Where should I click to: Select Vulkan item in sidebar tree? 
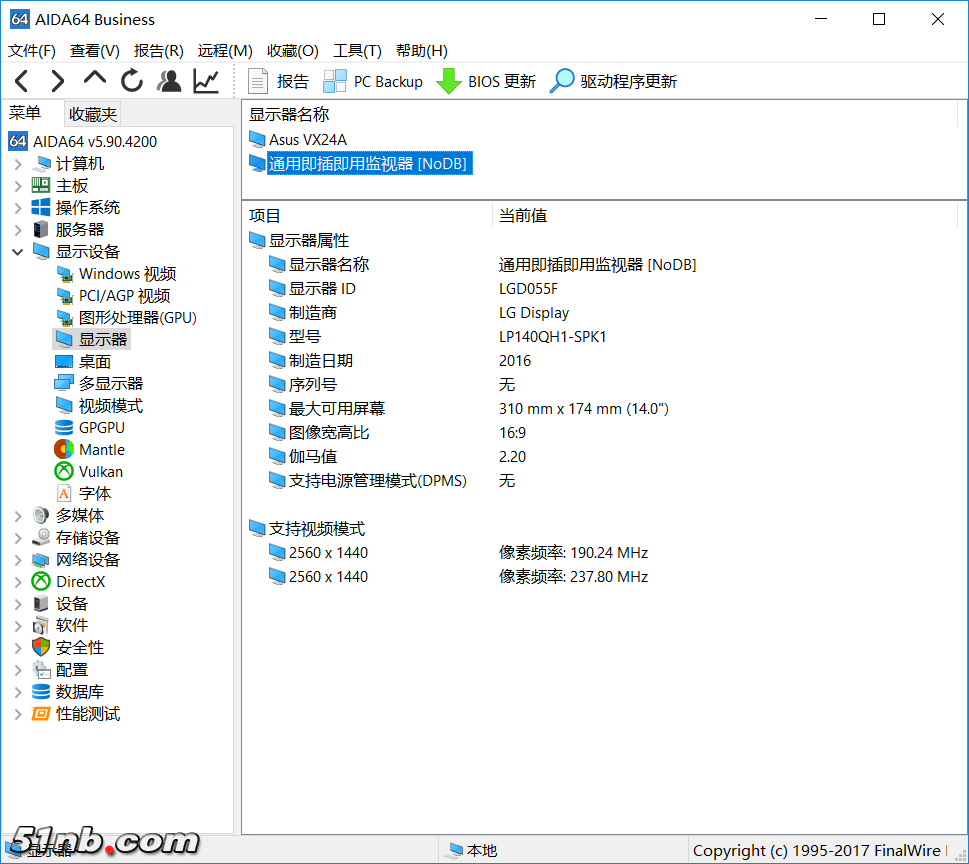(100, 472)
